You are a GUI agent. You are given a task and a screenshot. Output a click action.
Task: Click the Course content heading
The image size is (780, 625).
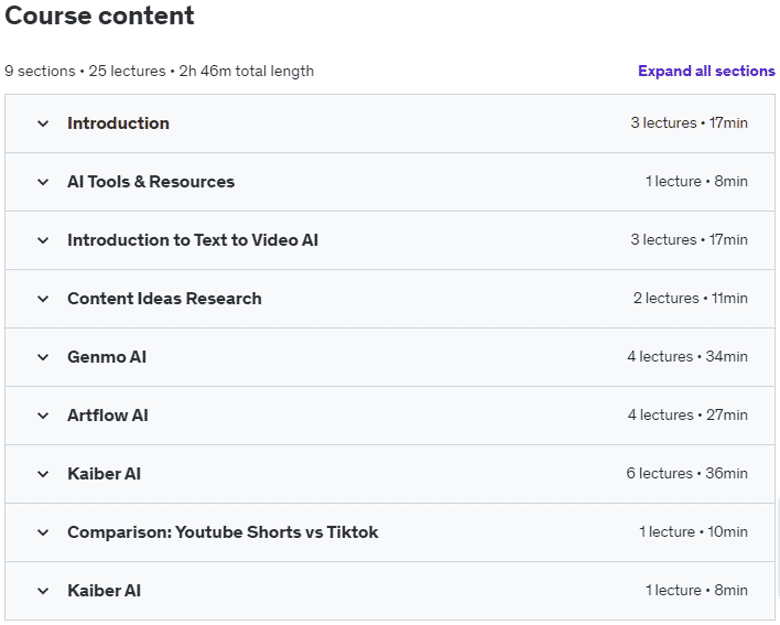point(99,15)
